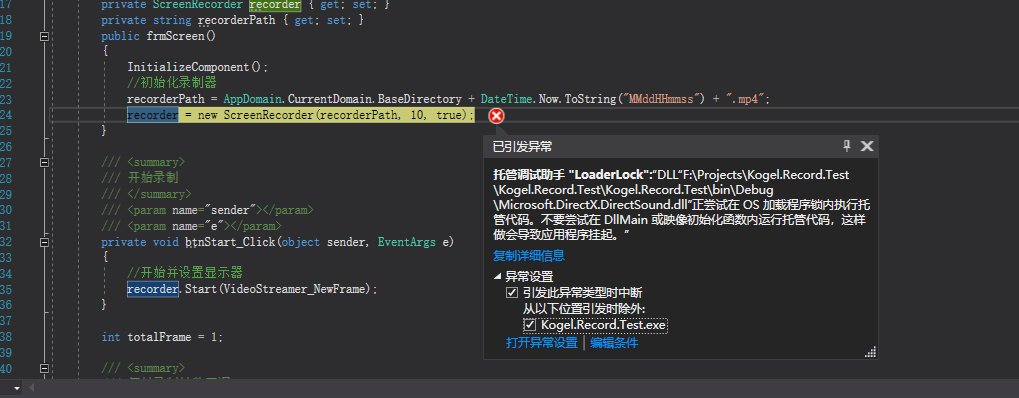The image size is (1019, 398).
Task: Click the highlighted recorder variable on line 24
Action: [x=153, y=115]
